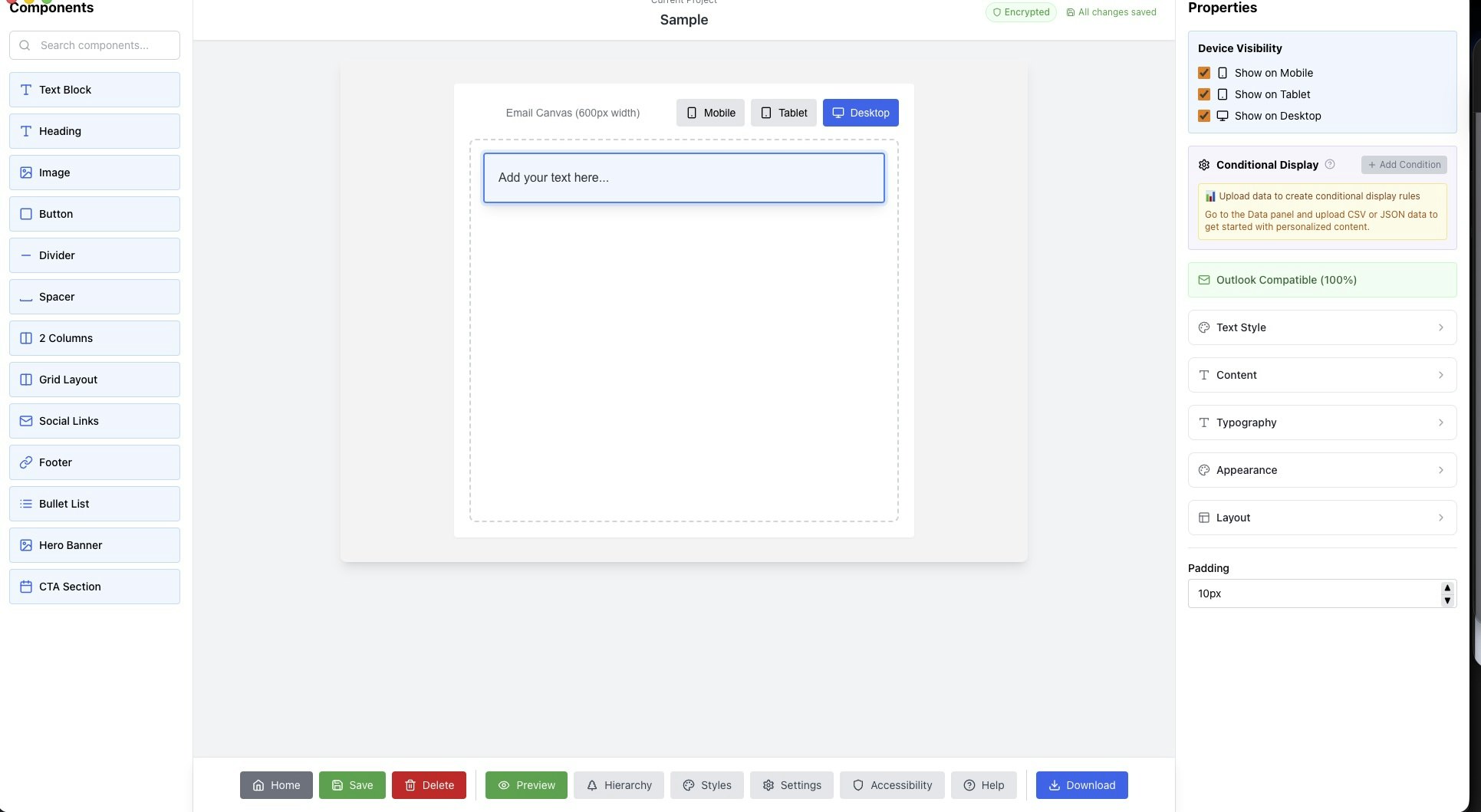Increase padding using the stepper arrow
This screenshot has height=812, width=1481.
(1446, 589)
